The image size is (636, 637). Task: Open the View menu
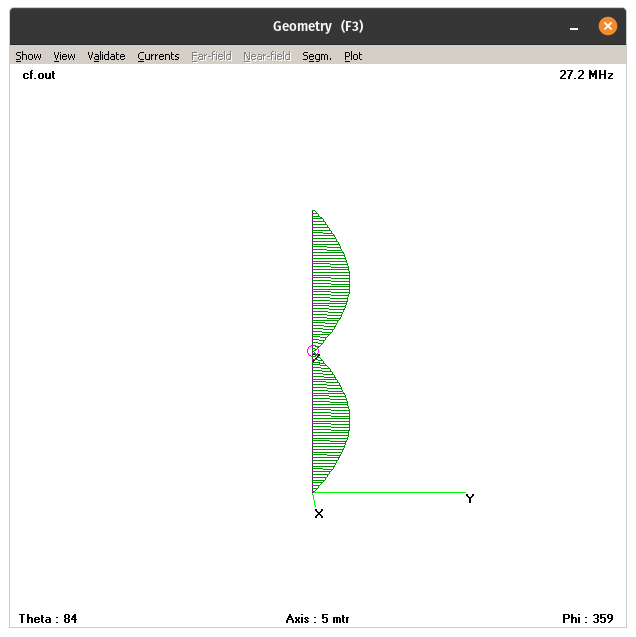[64, 56]
